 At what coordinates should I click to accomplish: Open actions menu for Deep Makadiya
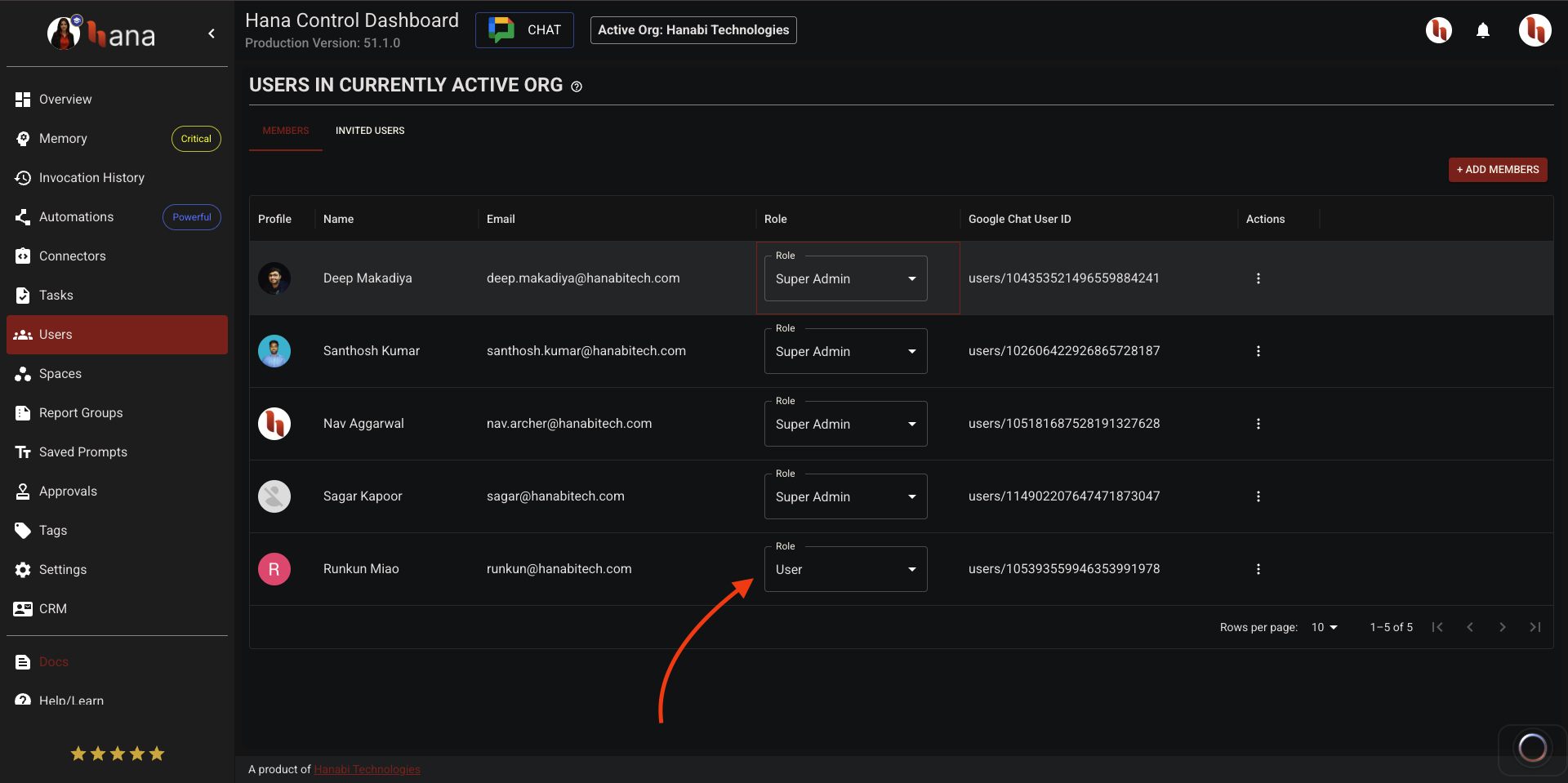click(x=1258, y=278)
